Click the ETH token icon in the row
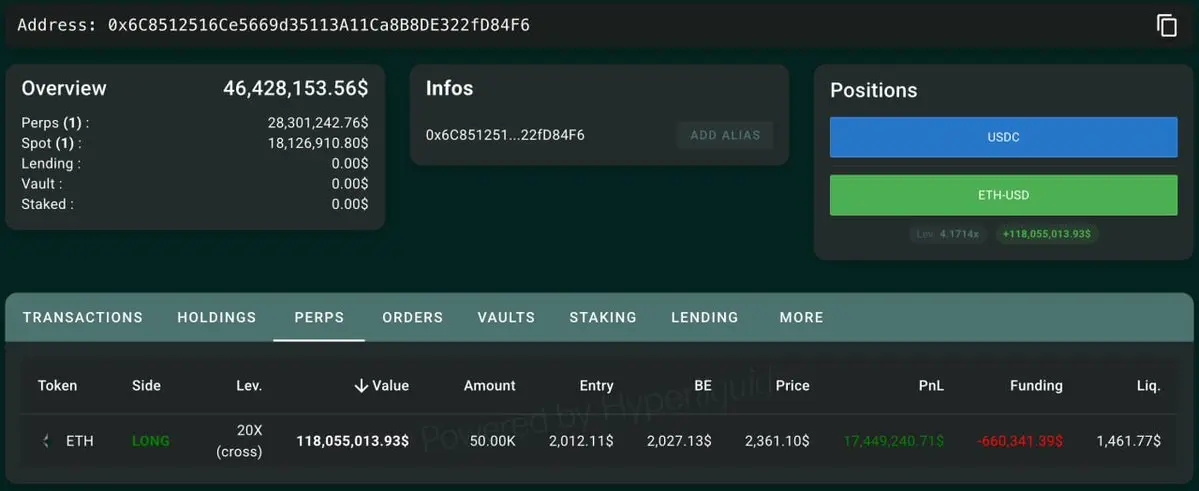 (x=46, y=441)
